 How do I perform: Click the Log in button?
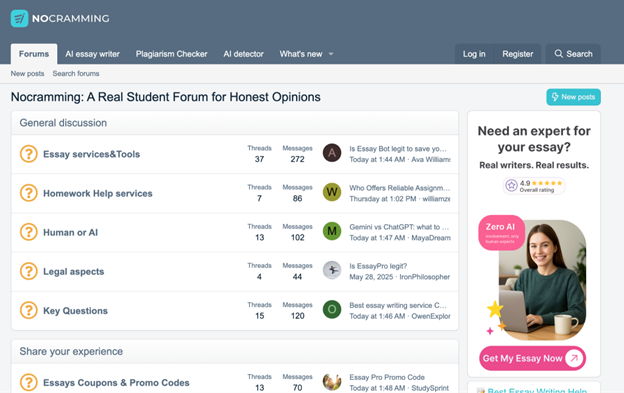474,54
